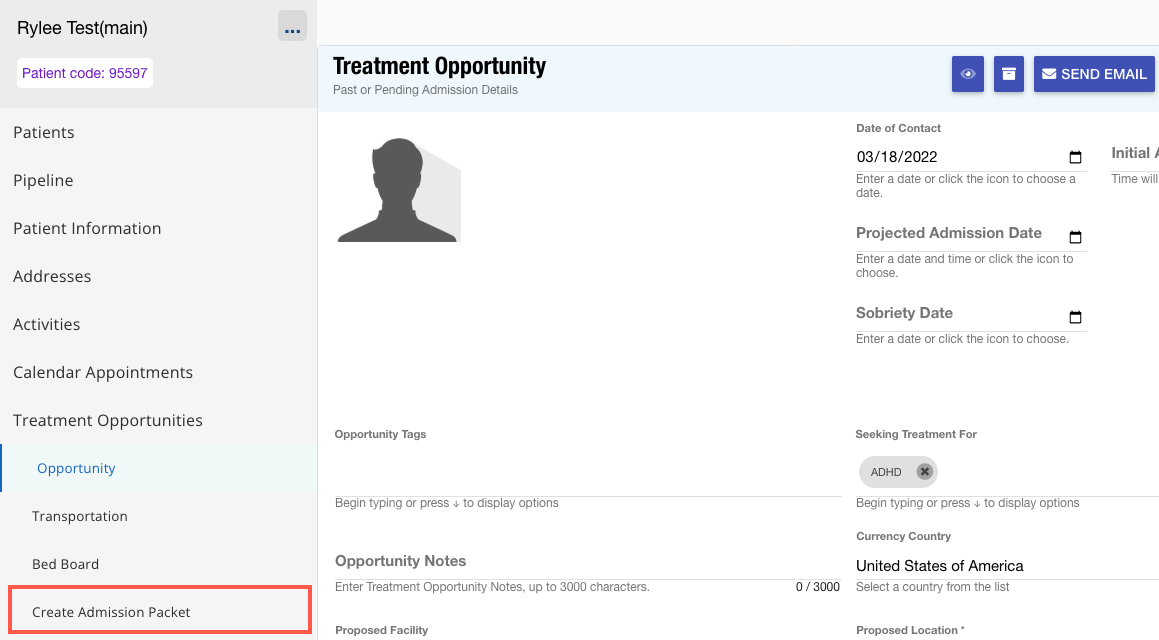
Task: Open calendar picker for Date of Contact
Action: (1075, 157)
